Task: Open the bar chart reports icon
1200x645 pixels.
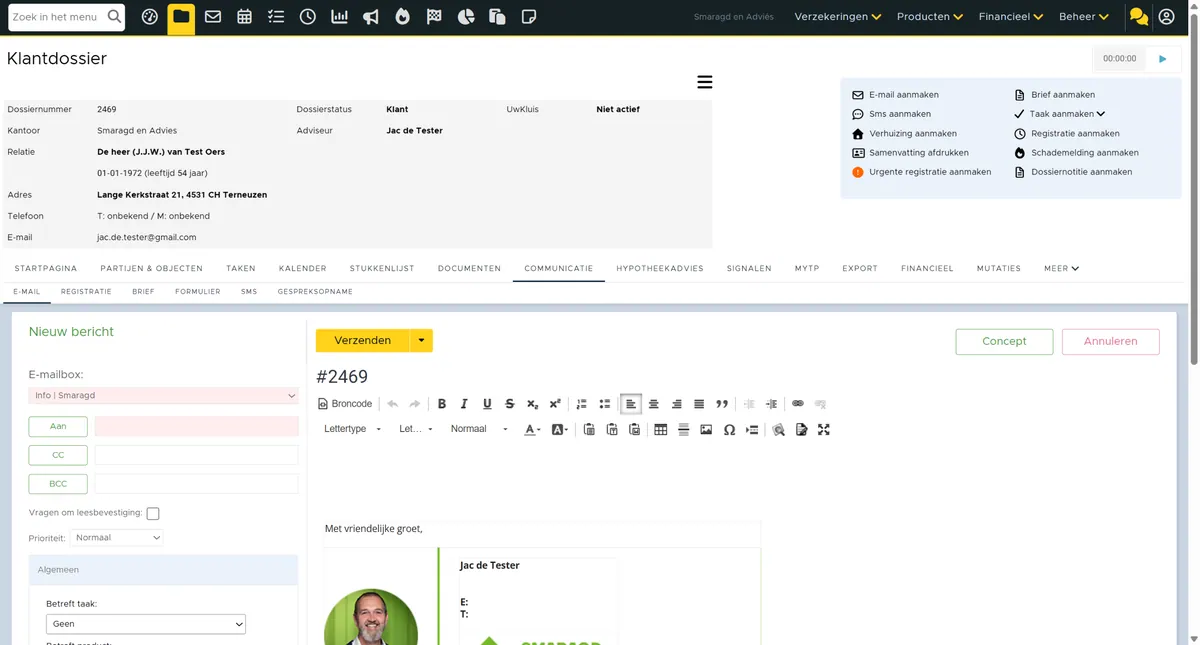Action: pos(340,17)
